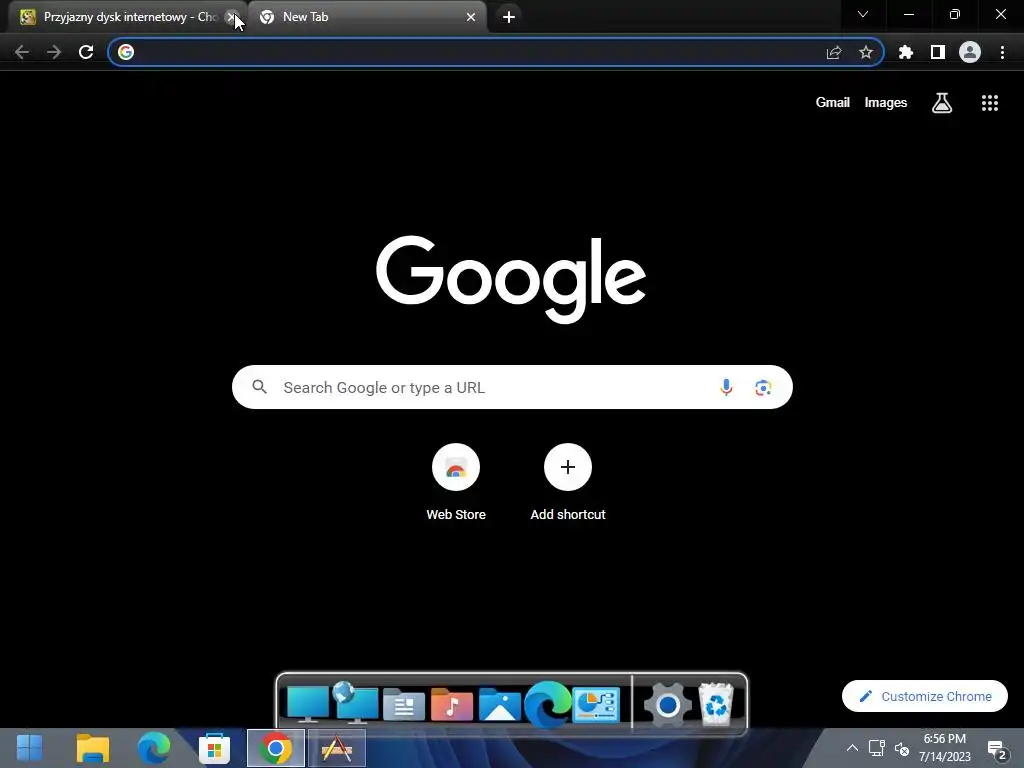This screenshot has height=768, width=1024.
Task: Click the network status tray icon
Action: coord(876,748)
